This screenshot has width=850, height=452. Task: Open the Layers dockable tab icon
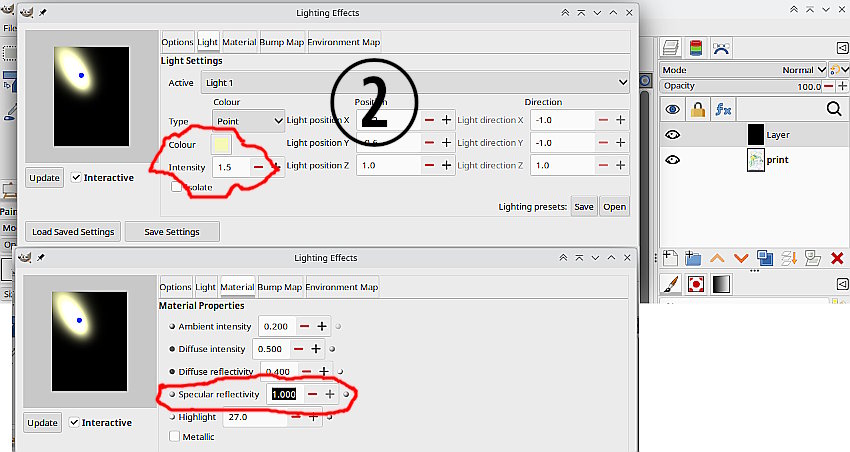tap(671, 48)
